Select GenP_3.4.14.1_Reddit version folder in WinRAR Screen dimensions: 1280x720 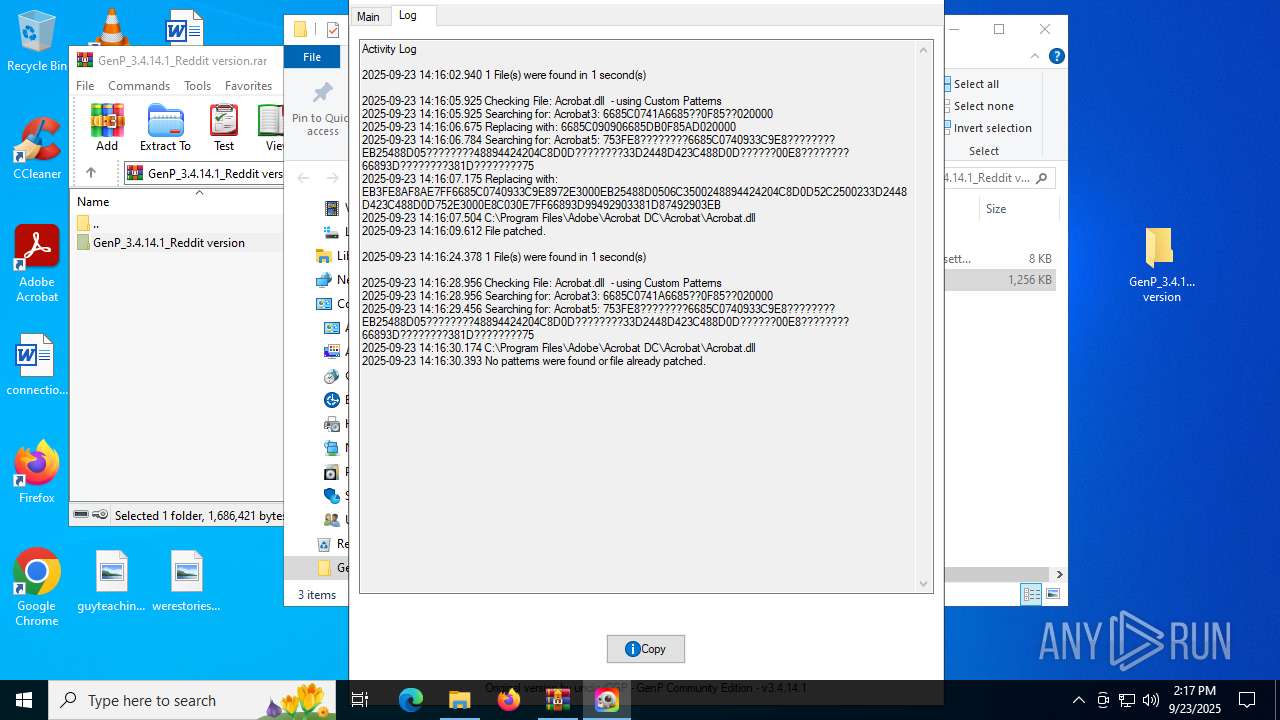point(168,243)
